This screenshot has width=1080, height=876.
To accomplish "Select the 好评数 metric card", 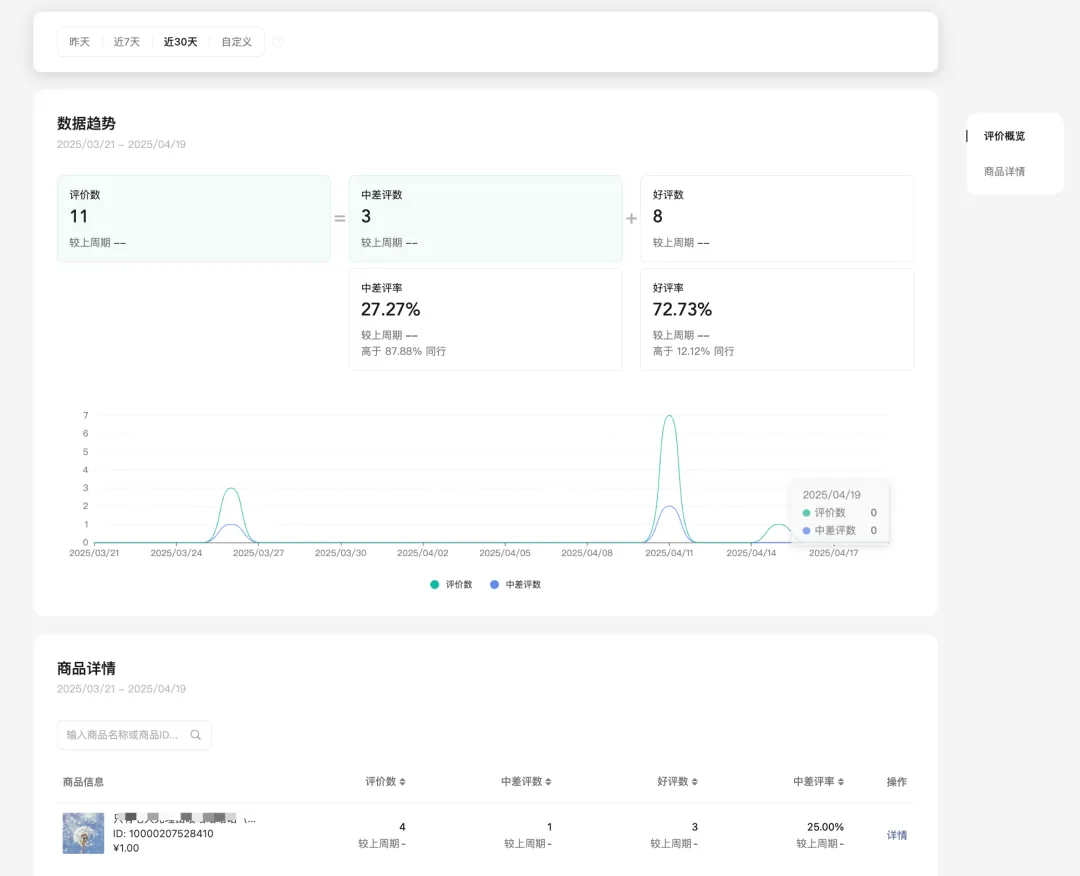I will (777, 218).
